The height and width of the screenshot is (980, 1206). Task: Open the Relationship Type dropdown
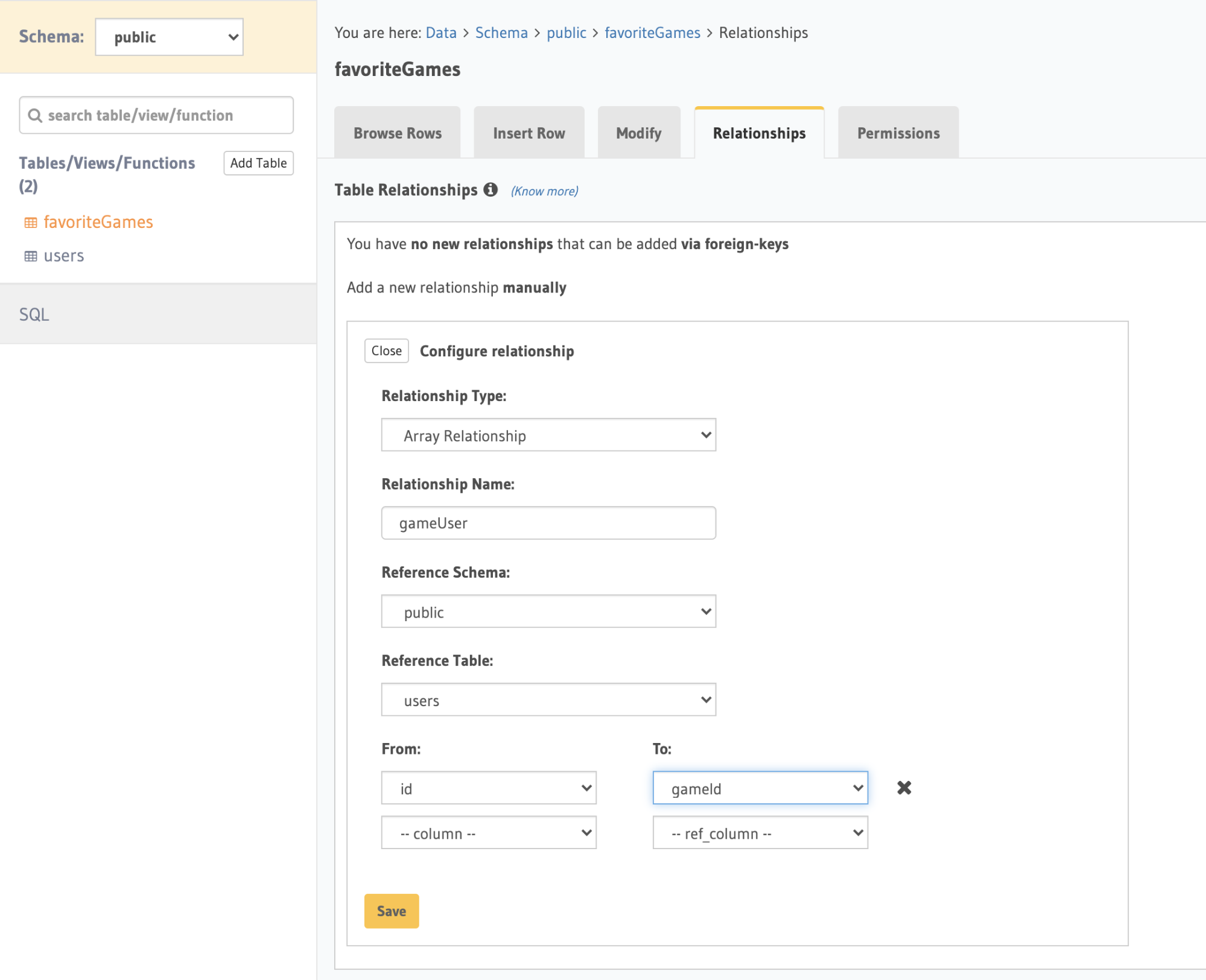point(548,434)
